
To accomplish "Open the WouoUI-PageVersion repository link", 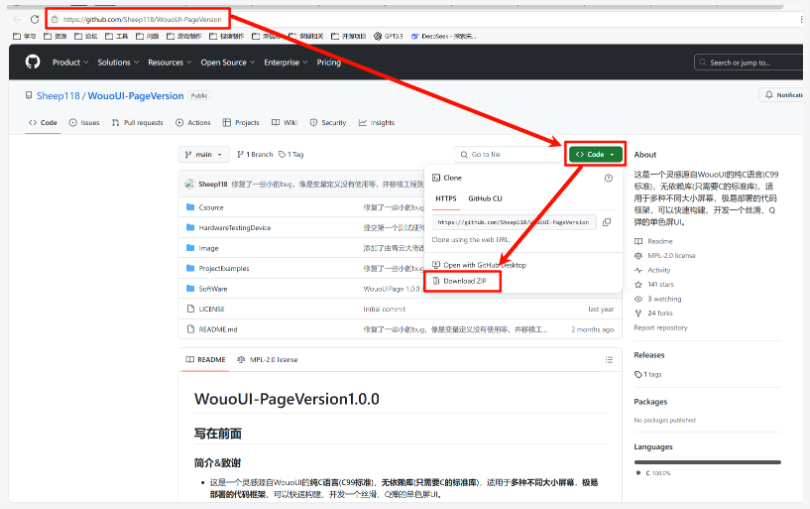I will click(x=135, y=96).
